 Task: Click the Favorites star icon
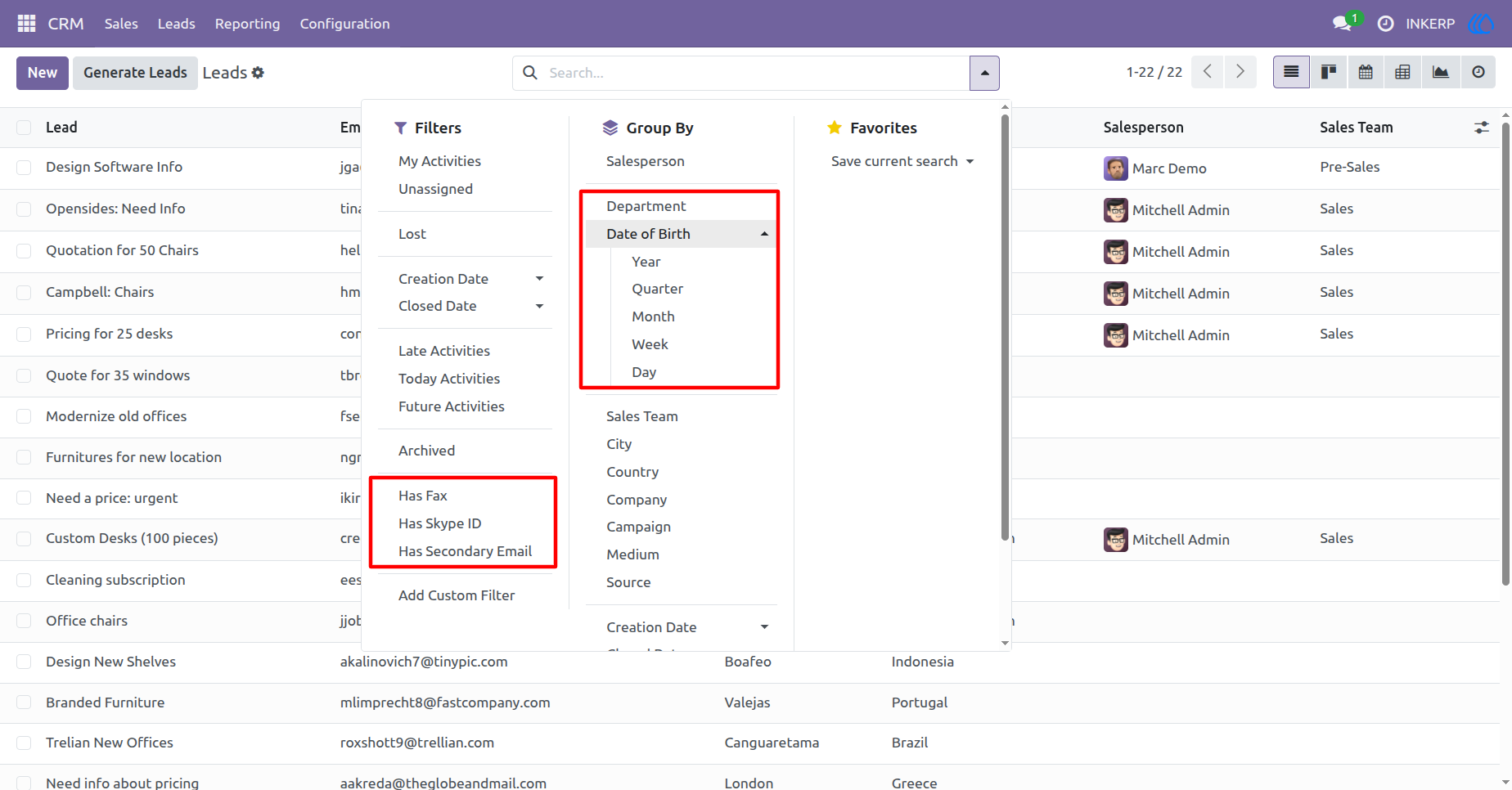tap(835, 128)
